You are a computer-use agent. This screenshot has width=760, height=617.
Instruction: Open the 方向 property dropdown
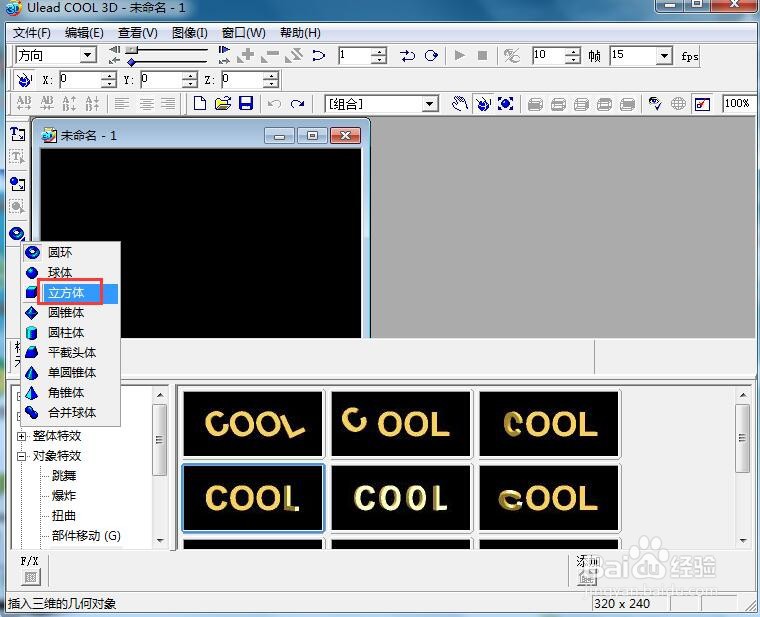tap(88, 55)
